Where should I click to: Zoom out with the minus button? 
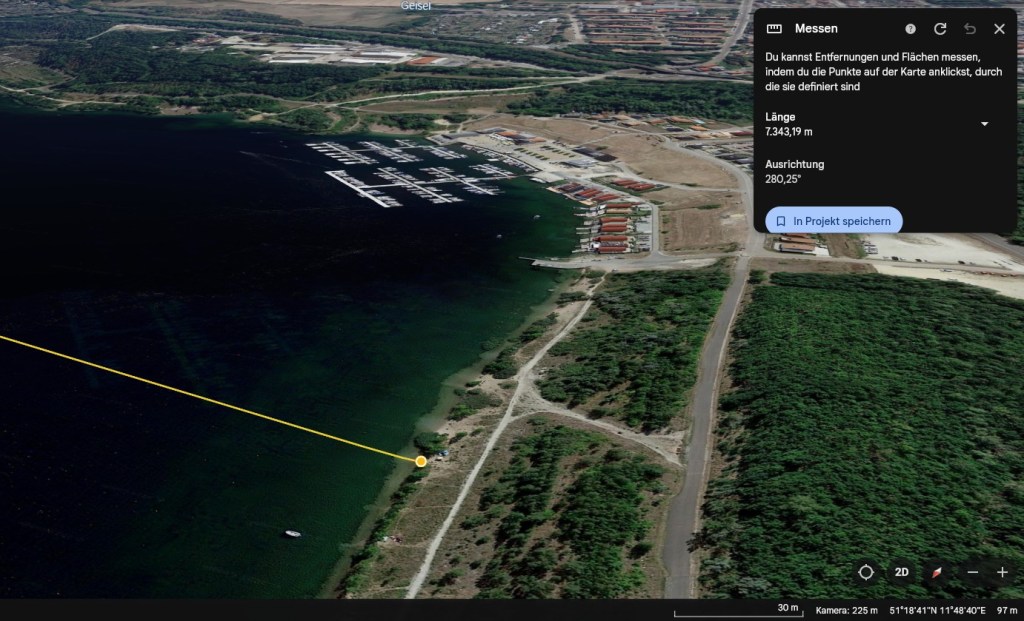coord(972,572)
